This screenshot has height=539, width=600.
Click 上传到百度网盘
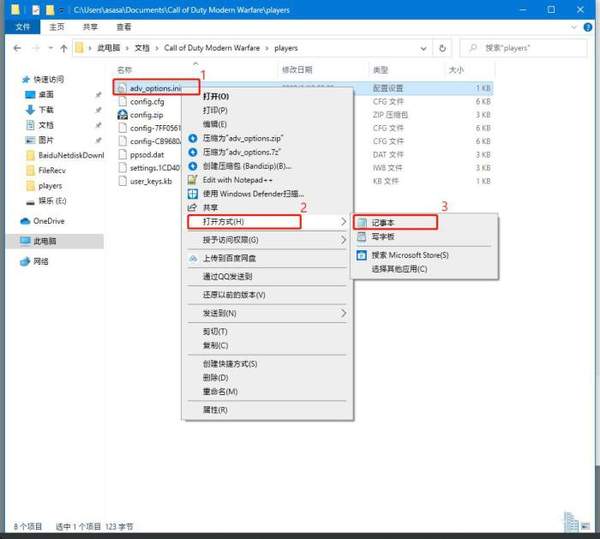point(267,258)
